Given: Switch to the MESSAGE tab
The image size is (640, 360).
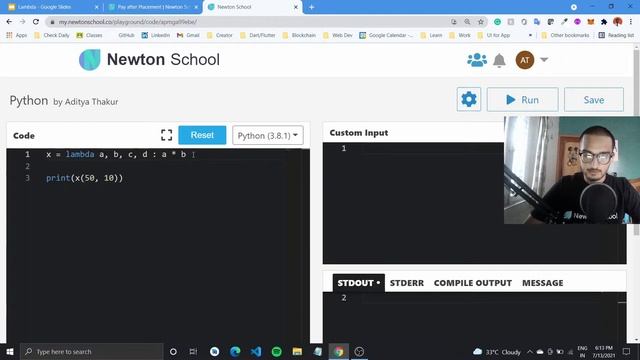Looking at the screenshot, I should pos(542,283).
